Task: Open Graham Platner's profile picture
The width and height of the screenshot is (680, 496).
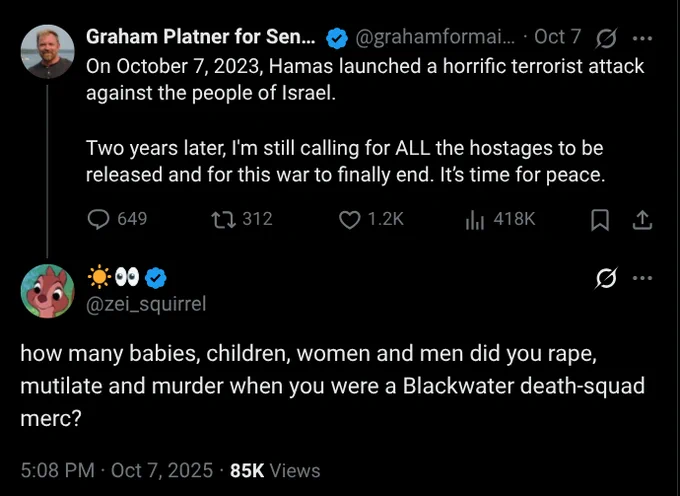Action: (47, 51)
